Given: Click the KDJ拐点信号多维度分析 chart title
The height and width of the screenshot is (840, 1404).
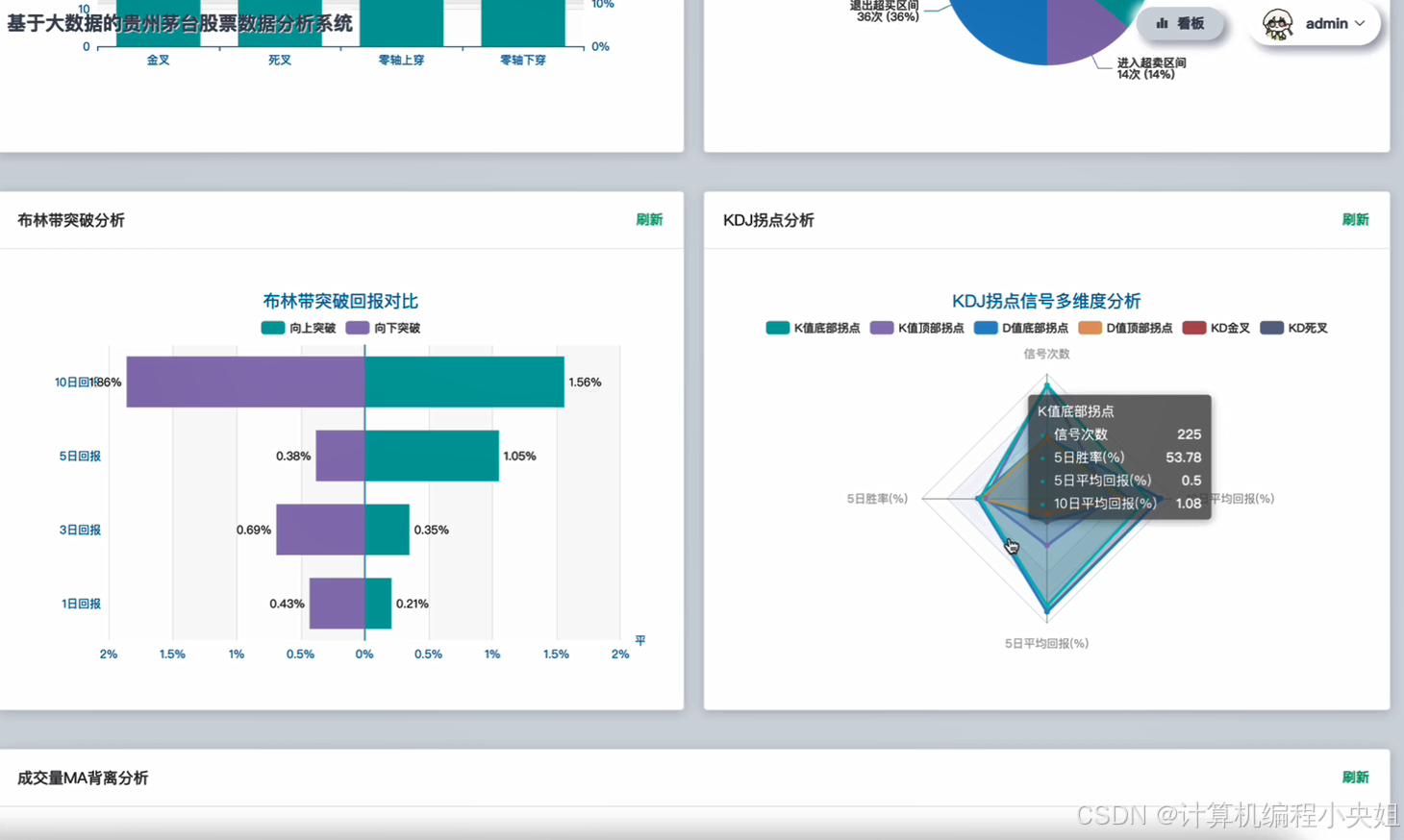Looking at the screenshot, I should [x=1046, y=301].
